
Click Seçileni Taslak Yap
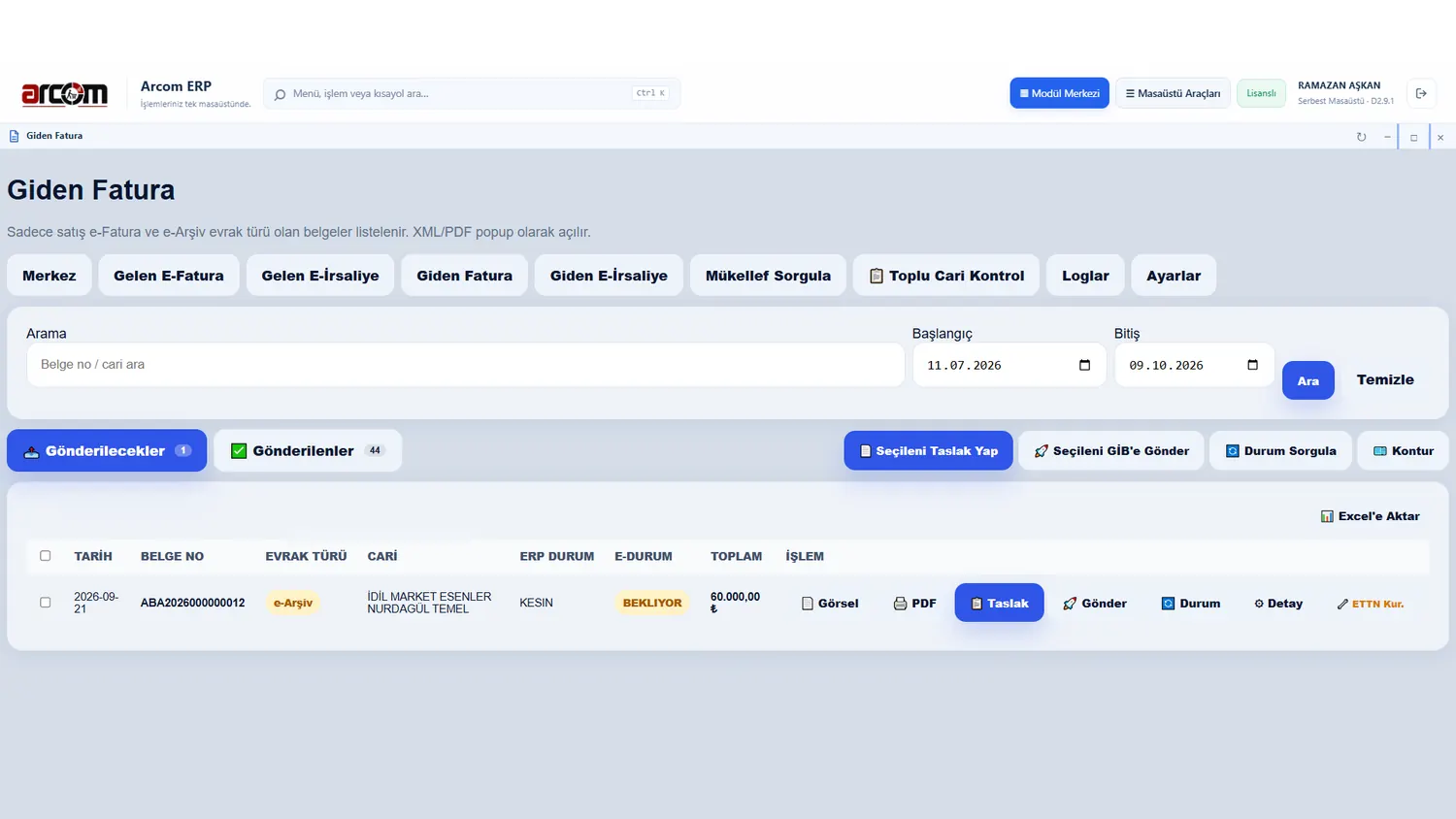pyautogui.click(x=928, y=450)
